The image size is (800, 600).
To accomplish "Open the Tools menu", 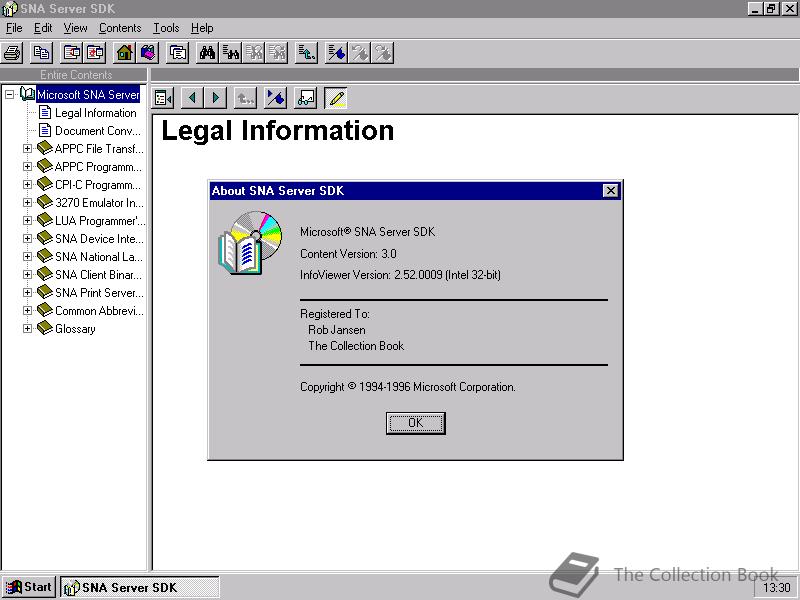I will coord(166,28).
